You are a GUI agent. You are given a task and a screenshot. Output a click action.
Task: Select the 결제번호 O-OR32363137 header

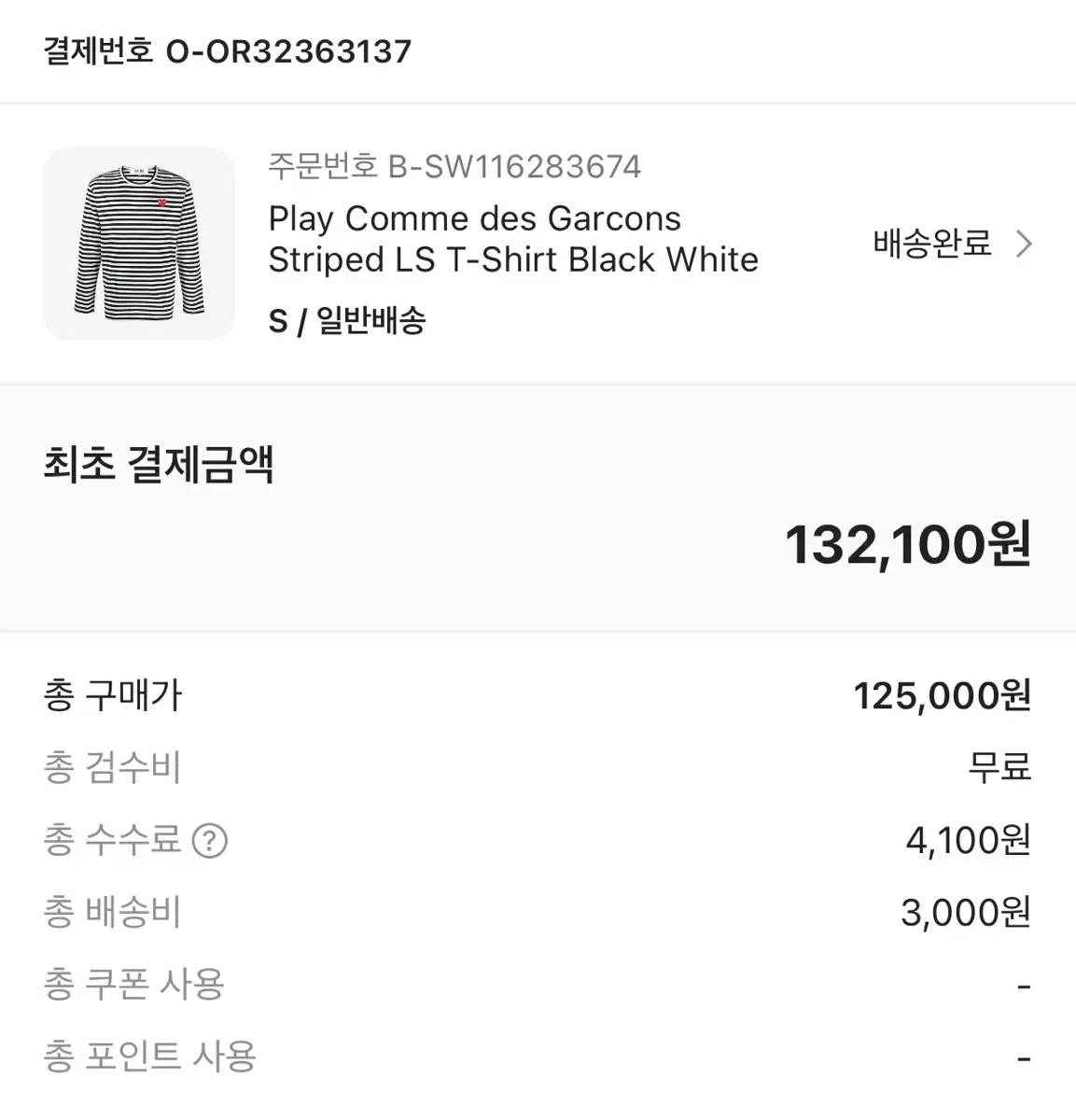click(x=228, y=50)
